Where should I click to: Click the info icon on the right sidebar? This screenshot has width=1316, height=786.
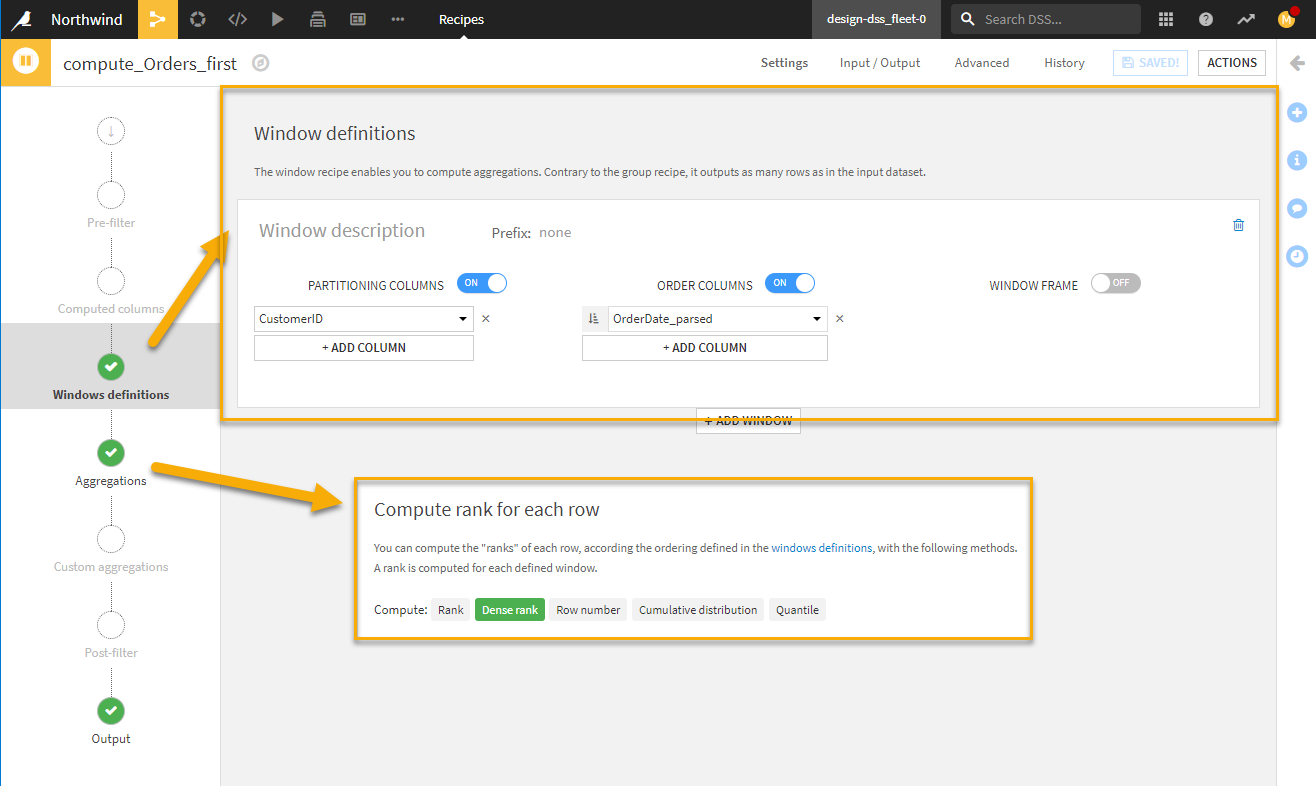1297,160
